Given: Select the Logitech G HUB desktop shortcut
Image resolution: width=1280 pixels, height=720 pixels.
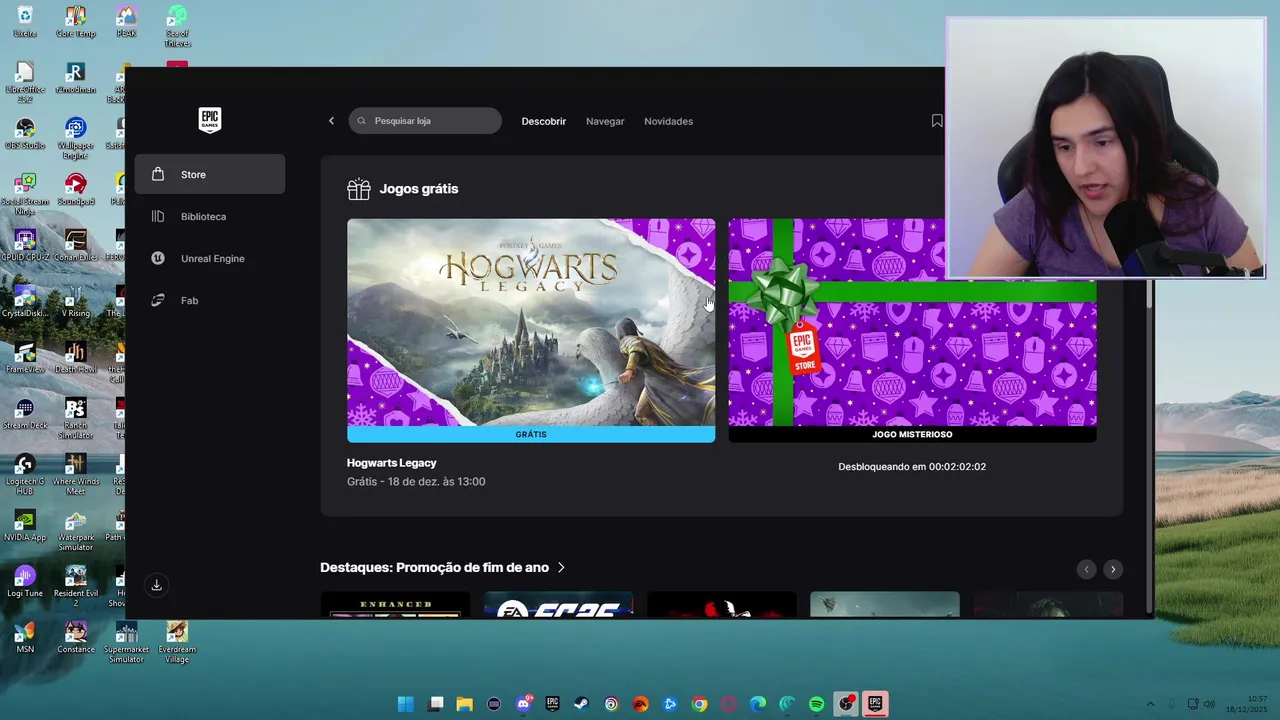Looking at the screenshot, I should 25,475.
